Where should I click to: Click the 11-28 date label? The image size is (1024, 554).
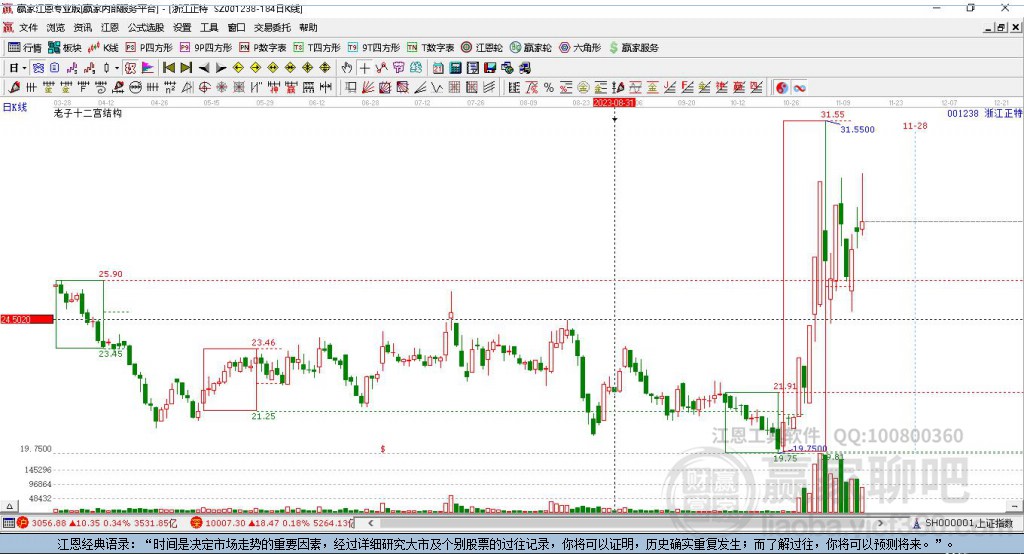tap(915, 125)
